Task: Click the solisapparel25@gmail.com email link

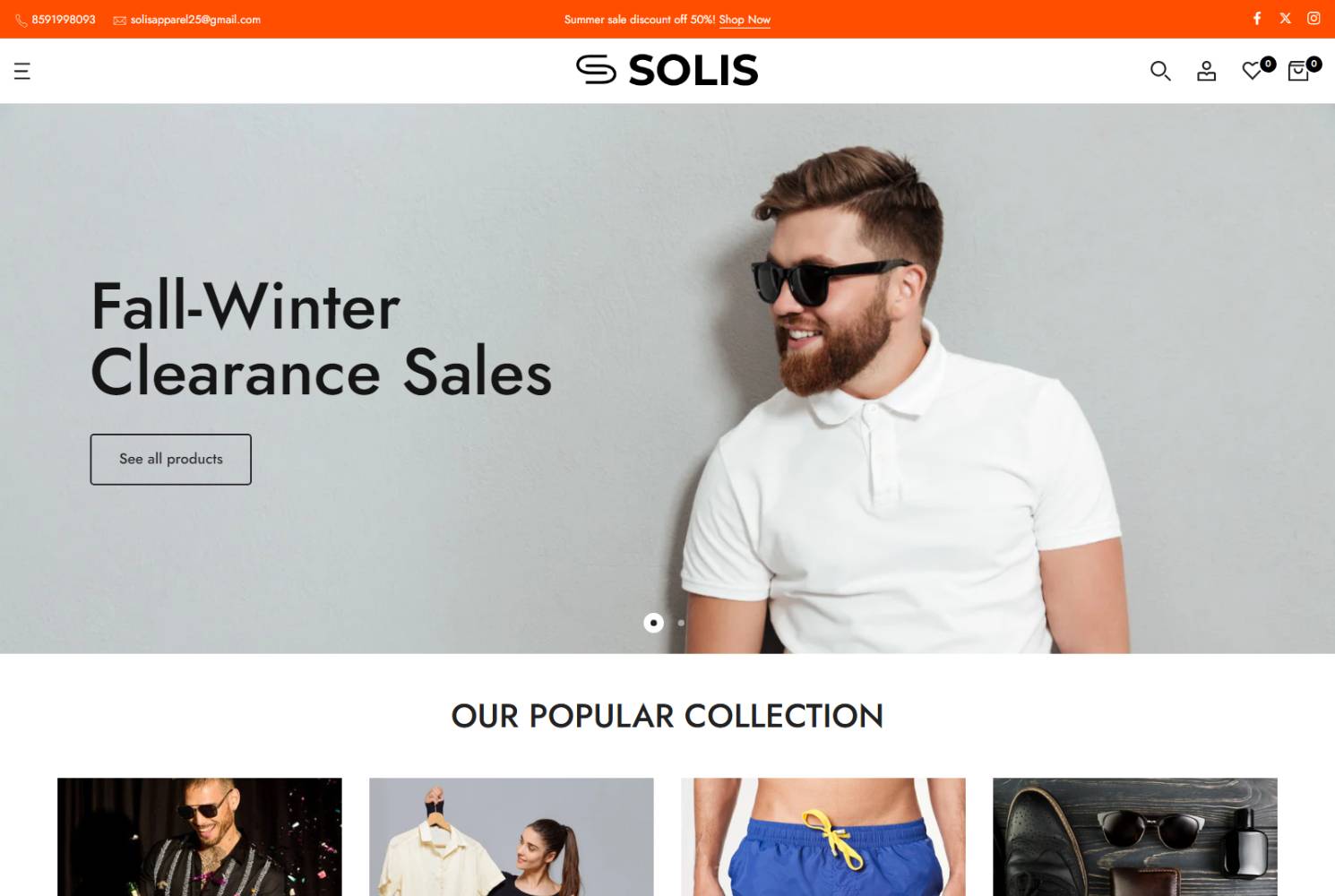Action: [x=195, y=20]
